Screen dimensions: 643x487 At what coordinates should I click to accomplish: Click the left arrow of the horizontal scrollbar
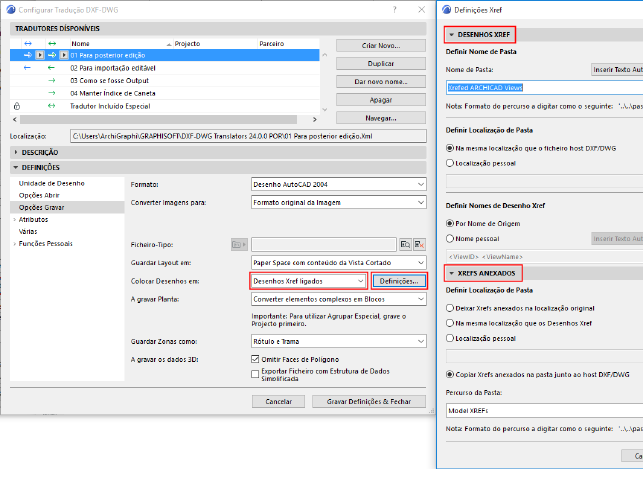tap(15, 119)
